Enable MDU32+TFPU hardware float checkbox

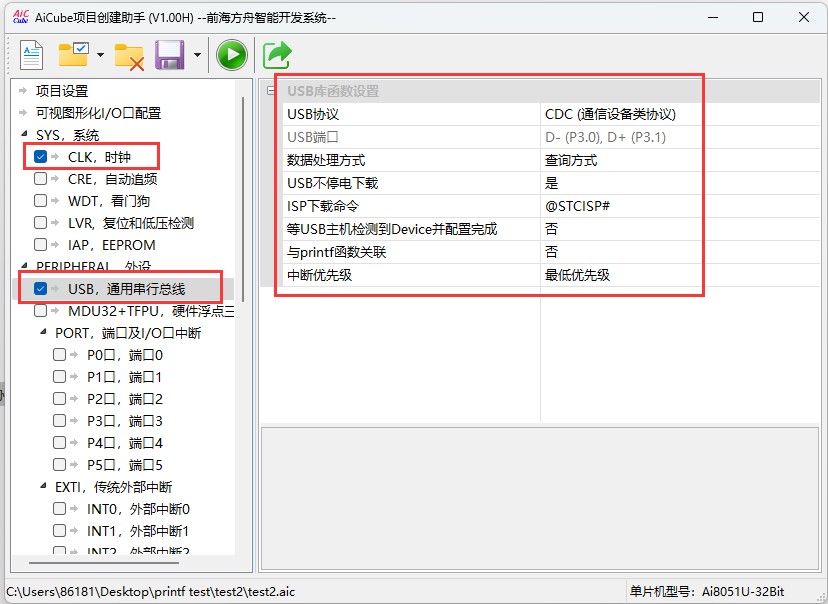point(40,310)
